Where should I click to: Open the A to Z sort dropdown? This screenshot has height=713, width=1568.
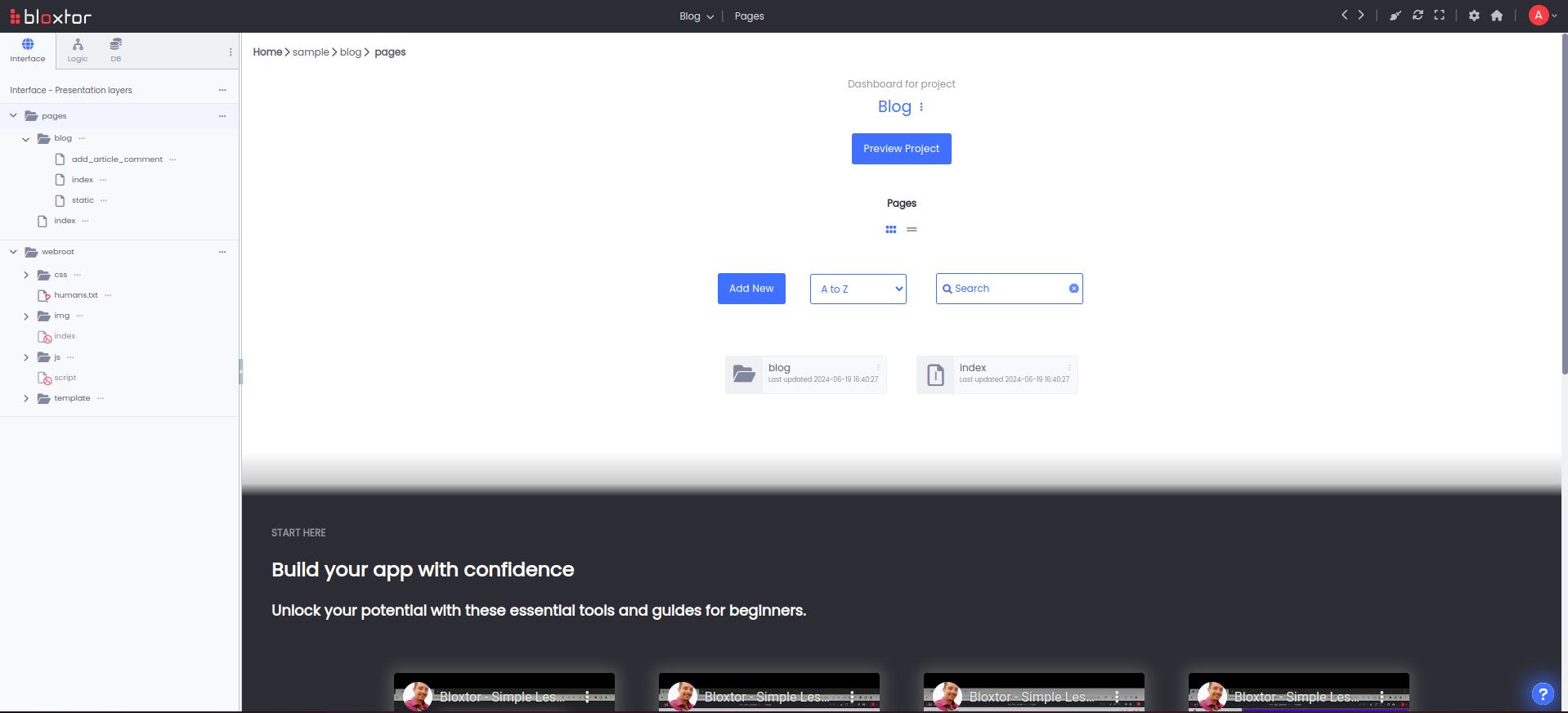click(858, 289)
